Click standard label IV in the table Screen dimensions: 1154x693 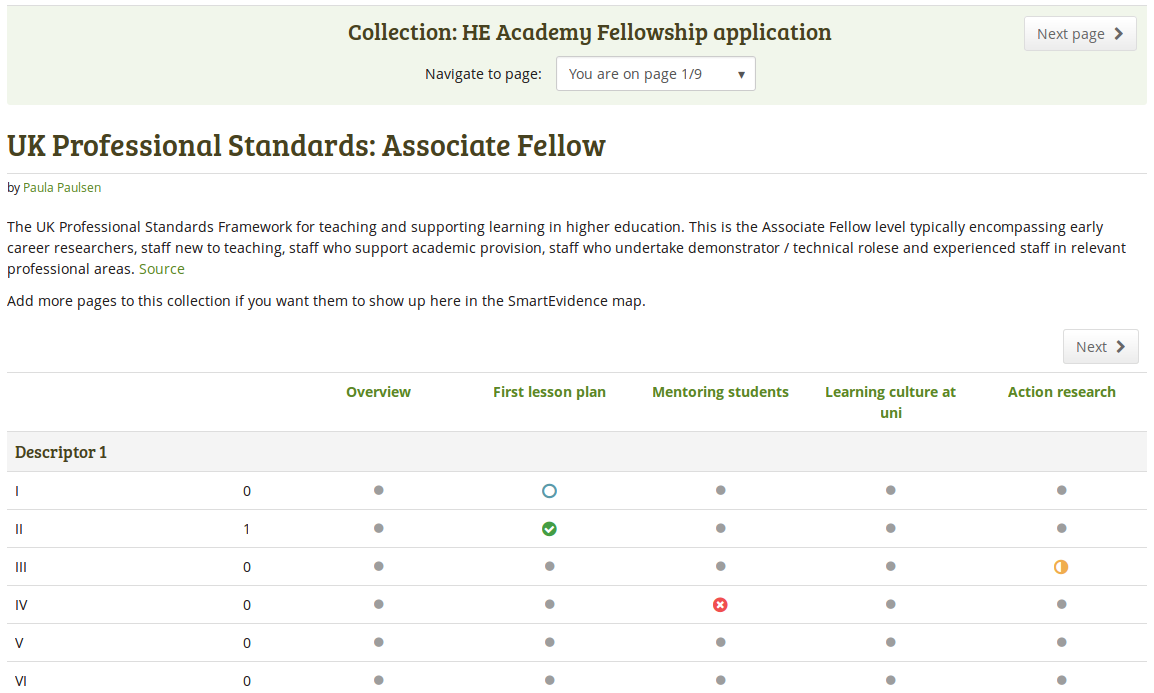click(x=21, y=605)
